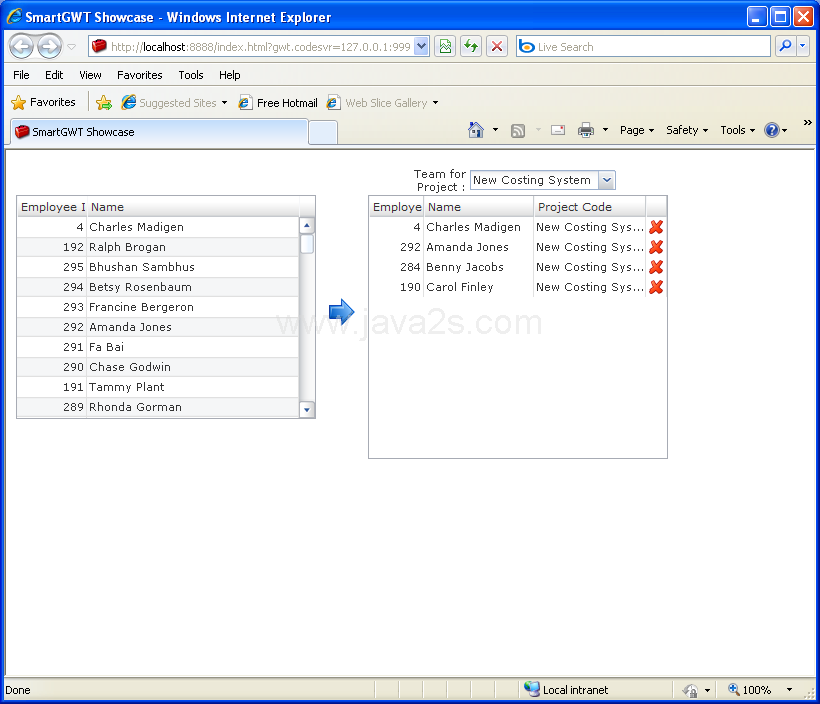
Task: Sort left grid by Employee ID header
Action: (x=52, y=207)
